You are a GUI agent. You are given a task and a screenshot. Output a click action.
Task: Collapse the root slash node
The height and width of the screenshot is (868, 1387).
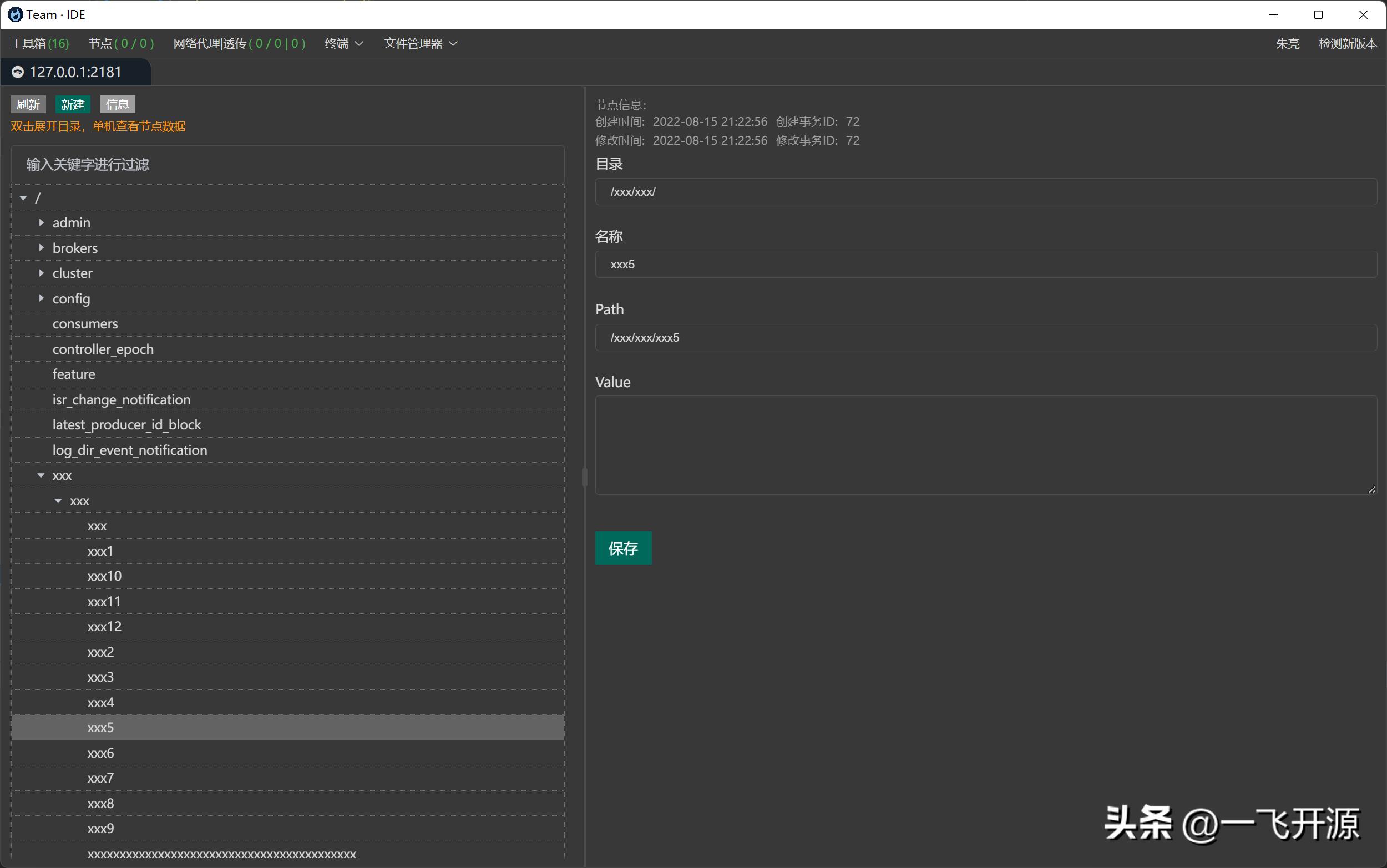pyautogui.click(x=23, y=198)
